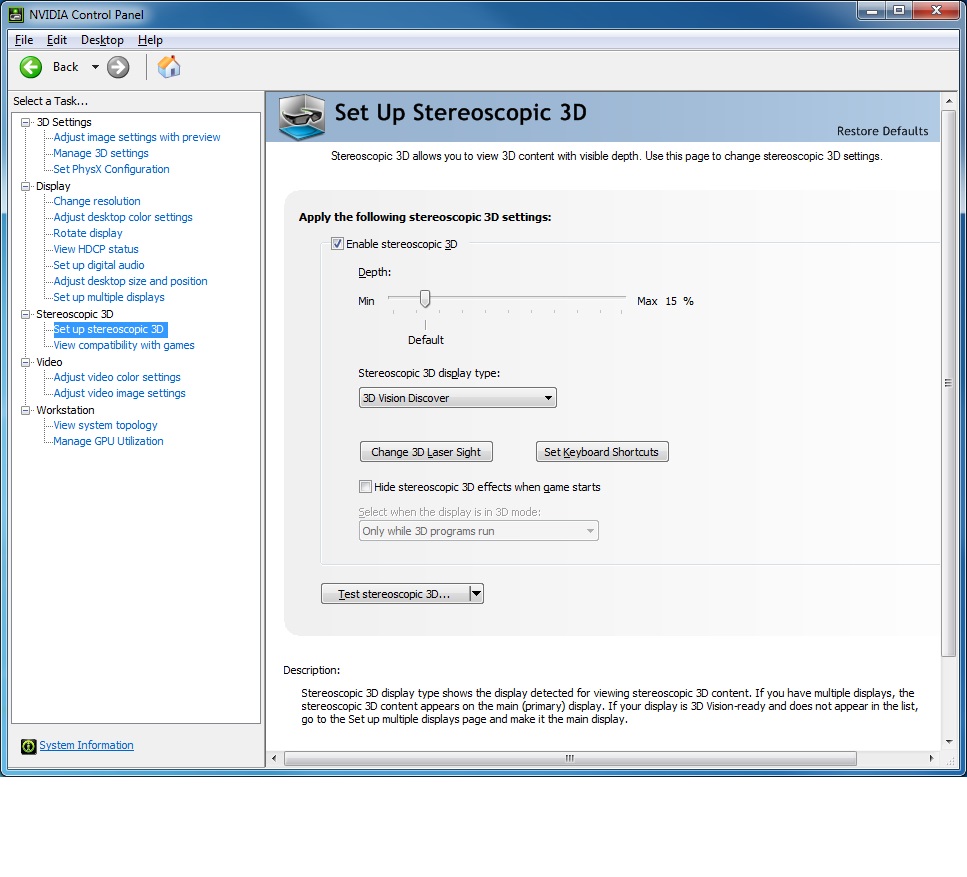Collapse the Stereoscopic 3D tree node
The image size is (967, 877).
tap(25, 314)
